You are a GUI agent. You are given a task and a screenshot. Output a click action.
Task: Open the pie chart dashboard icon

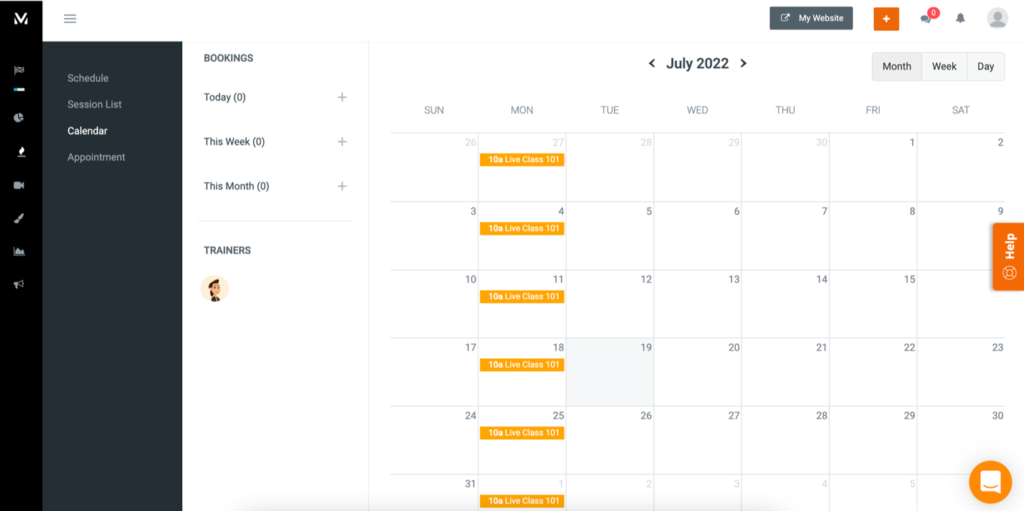pyautogui.click(x=19, y=117)
